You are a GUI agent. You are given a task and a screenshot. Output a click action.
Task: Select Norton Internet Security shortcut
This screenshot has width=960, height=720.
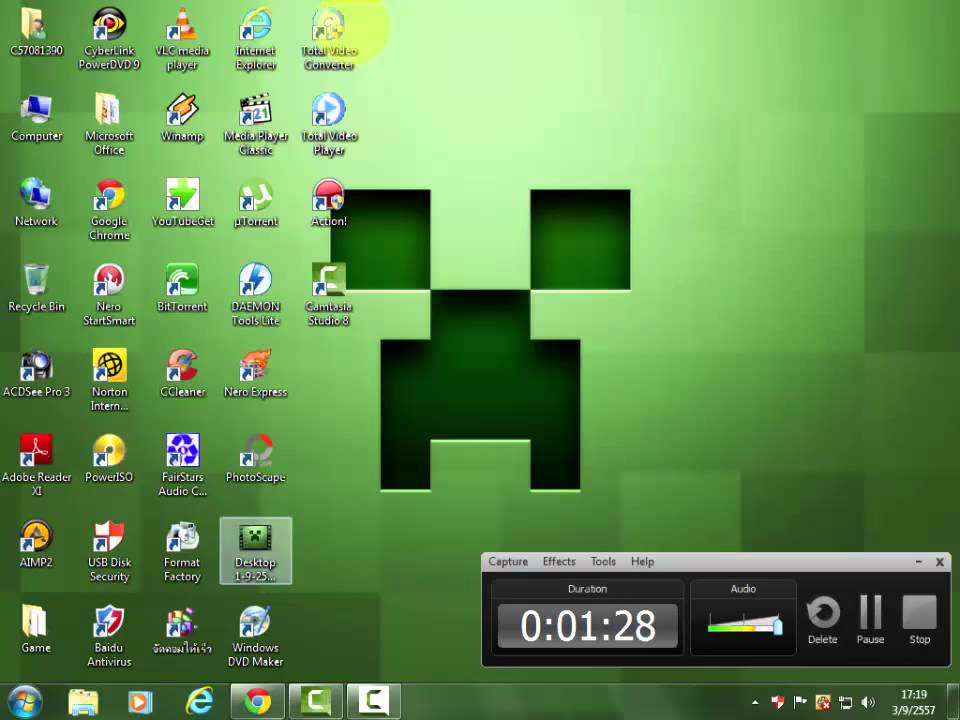click(x=109, y=380)
